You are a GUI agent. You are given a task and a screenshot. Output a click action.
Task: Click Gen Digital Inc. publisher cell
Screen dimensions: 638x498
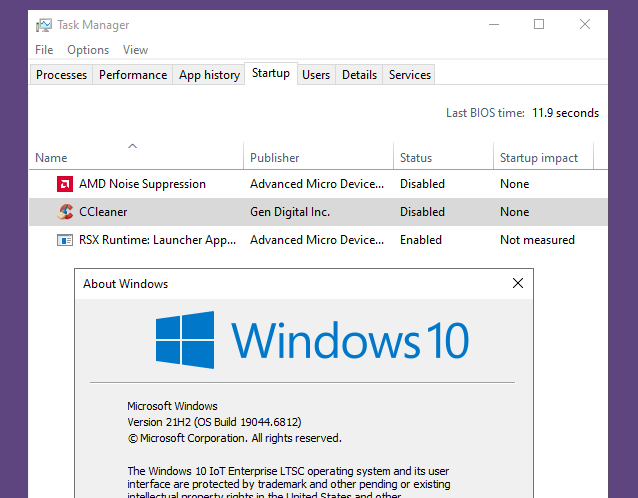(x=290, y=212)
